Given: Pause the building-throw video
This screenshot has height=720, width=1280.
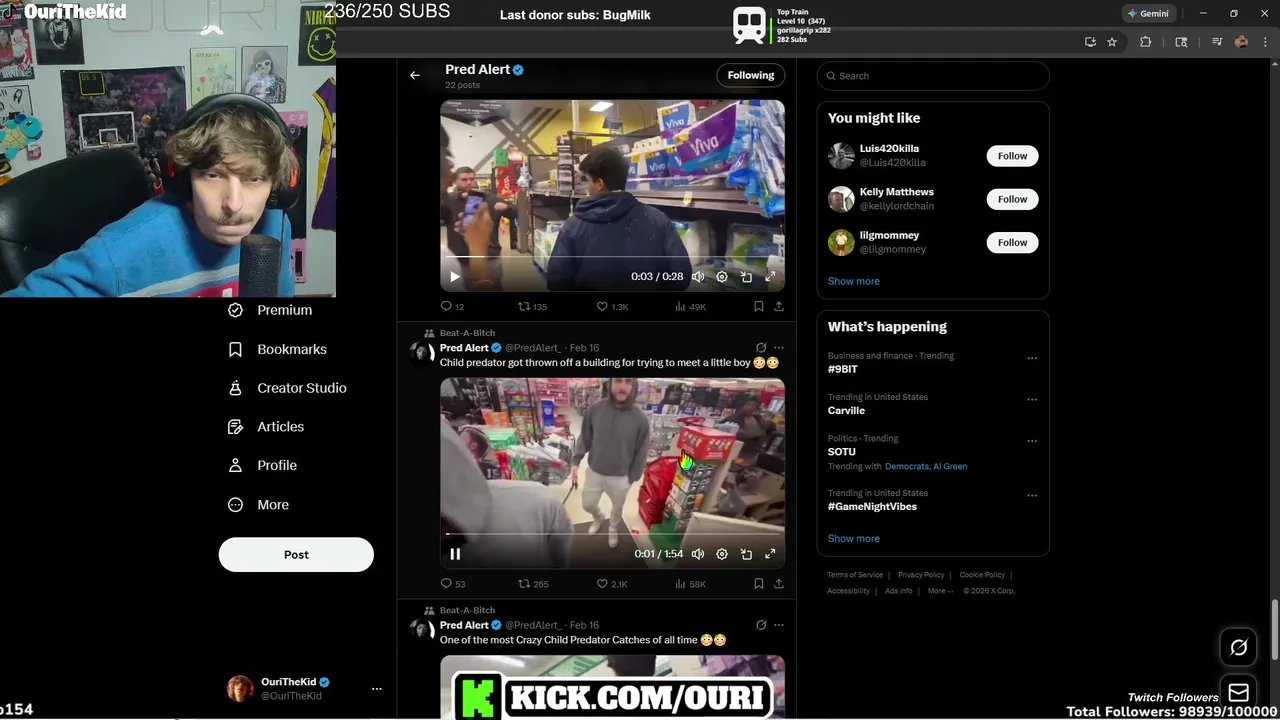Looking at the screenshot, I should tap(455, 554).
